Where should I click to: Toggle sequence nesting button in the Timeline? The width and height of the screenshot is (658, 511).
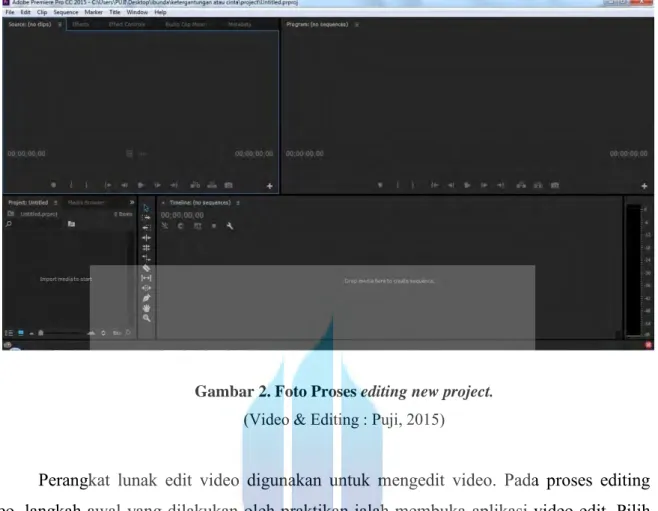coord(164,226)
